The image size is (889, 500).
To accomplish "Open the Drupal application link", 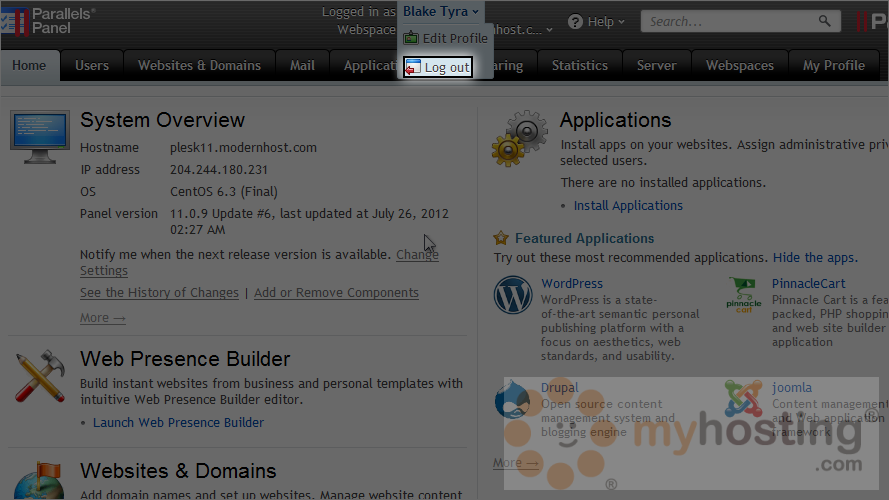I will [x=560, y=388].
